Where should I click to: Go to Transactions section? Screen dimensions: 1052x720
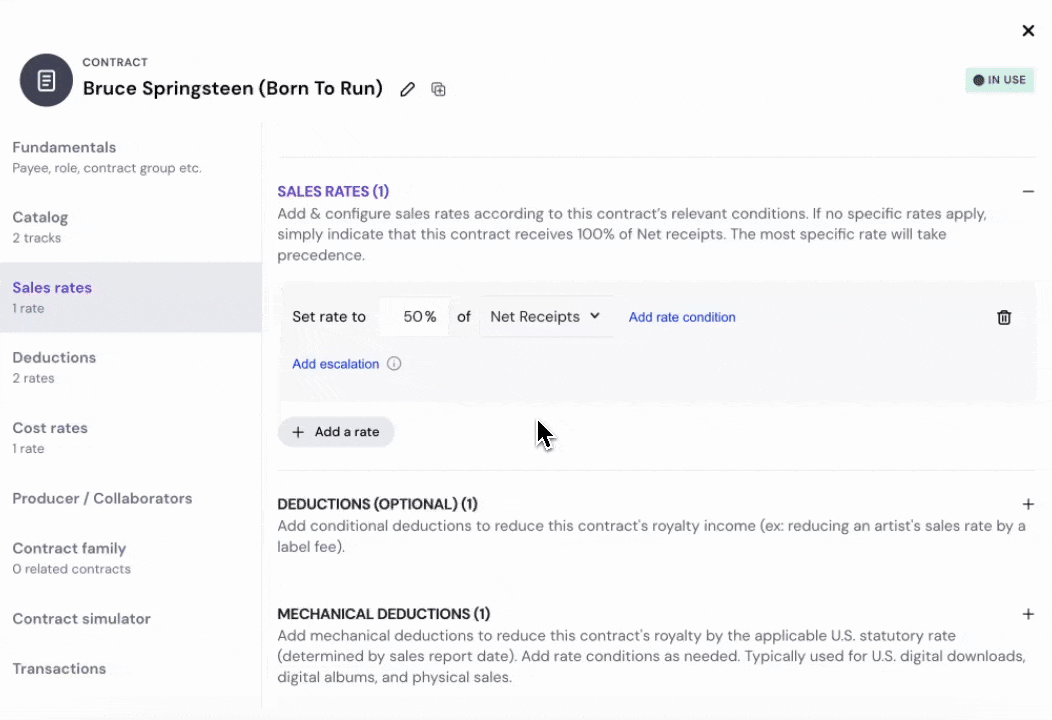tap(131, 669)
